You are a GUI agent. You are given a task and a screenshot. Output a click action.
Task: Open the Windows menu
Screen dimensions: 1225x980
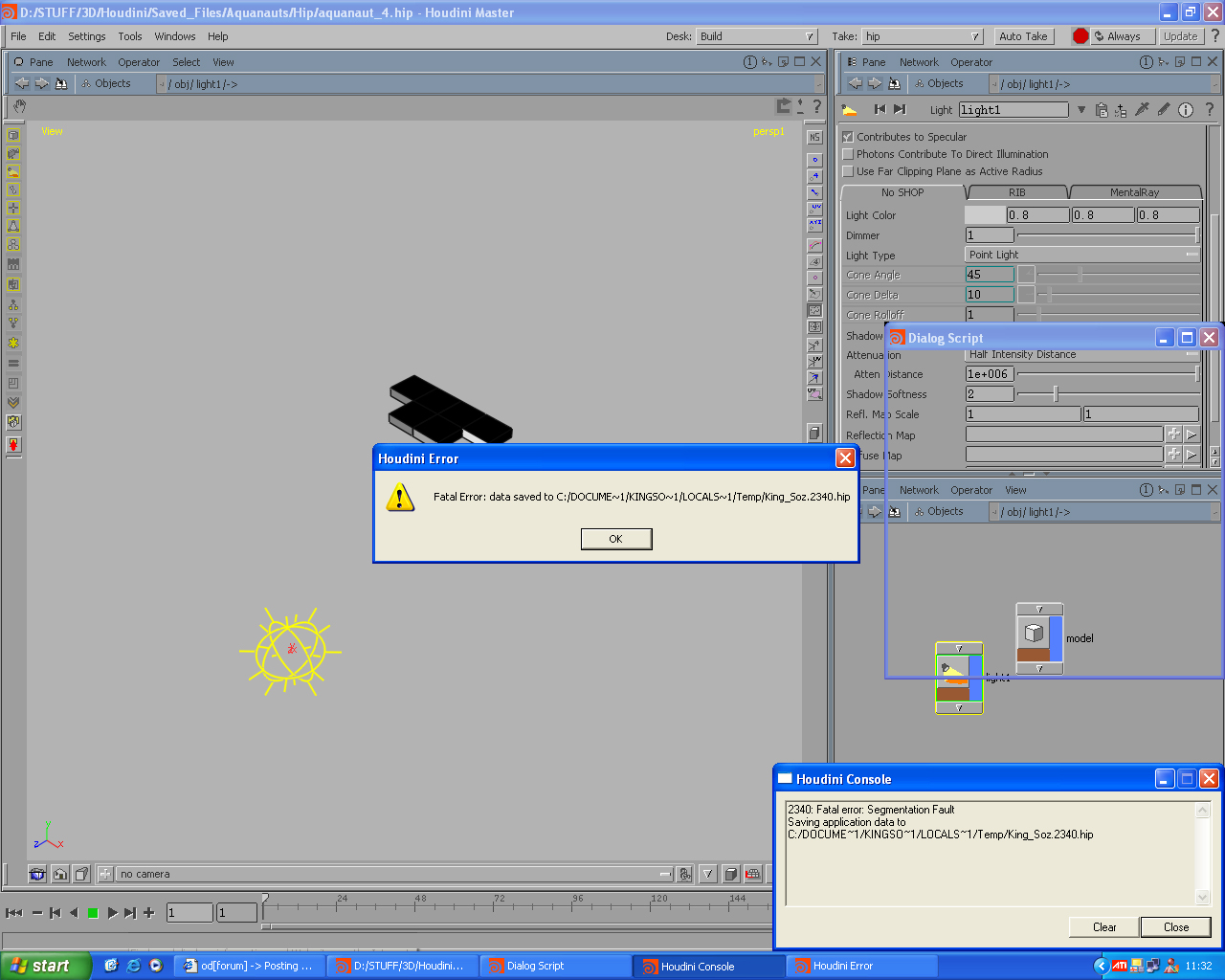tap(175, 36)
